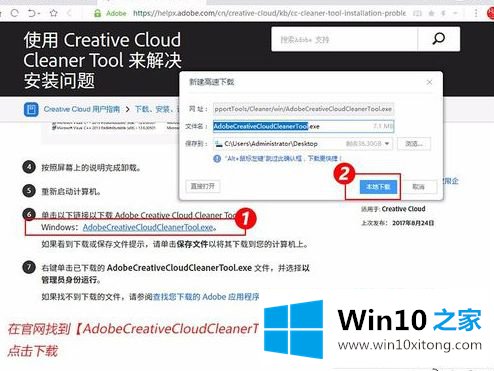Click the small star icon right of the address bar
Screen dimensions: 494x371
point(431,13)
